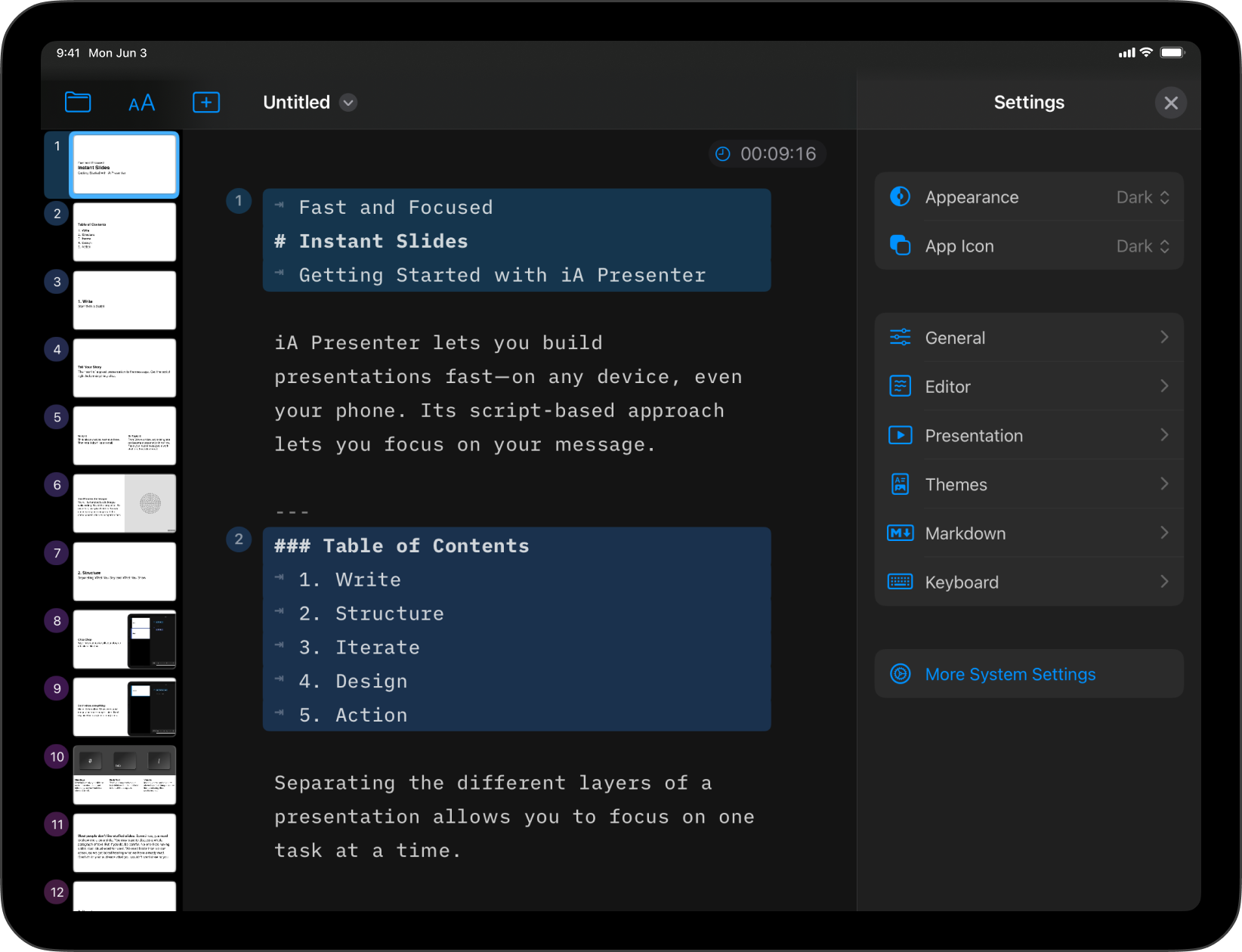Expand the Themes row chevron
Image resolution: width=1242 pixels, height=952 pixels.
1164,484
